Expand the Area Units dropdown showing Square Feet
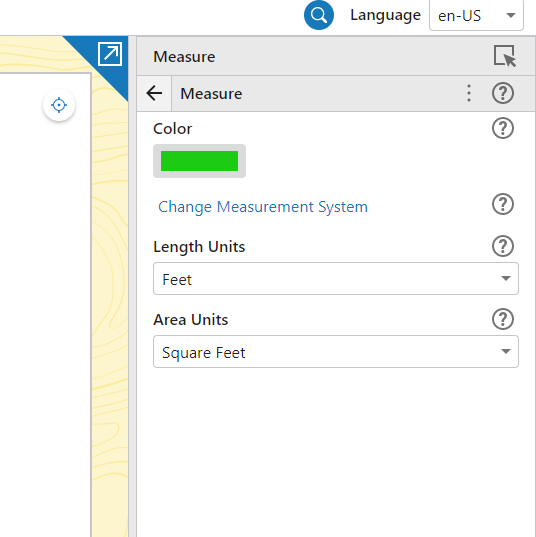The height and width of the screenshot is (537, 536). tap(336, 352)
